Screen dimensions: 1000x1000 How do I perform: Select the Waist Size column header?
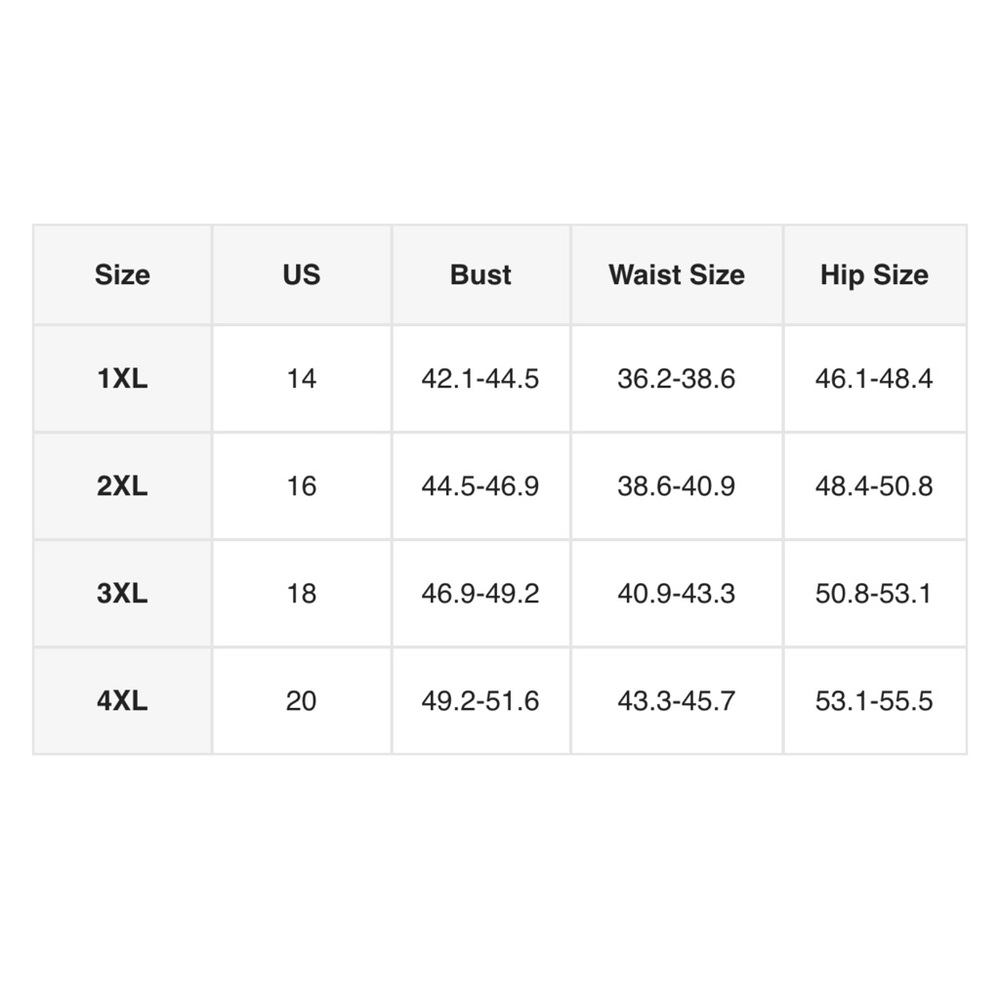677,275
